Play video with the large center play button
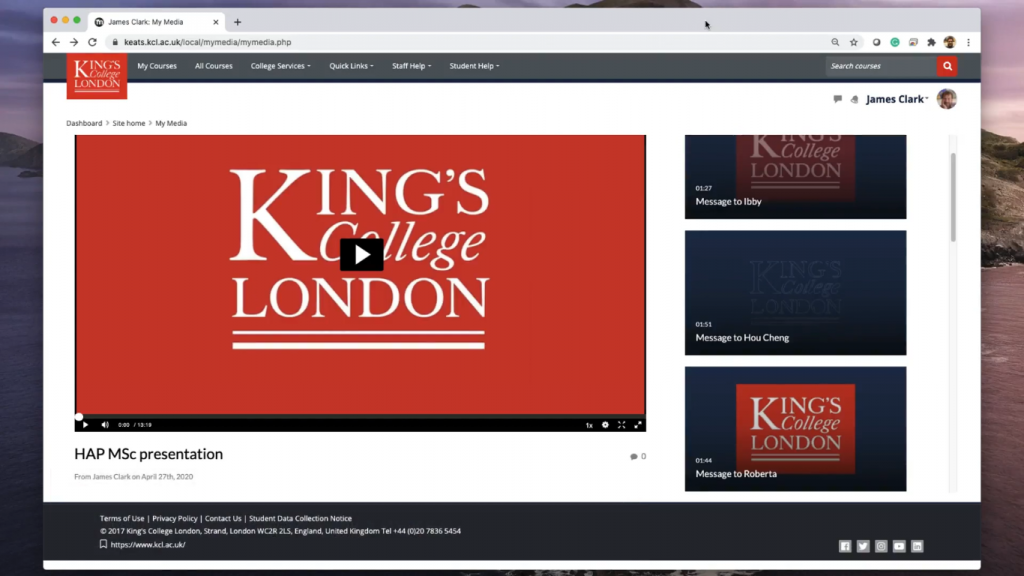Image resolution: width=1024 pixels, height=576 pixels. 361,255
